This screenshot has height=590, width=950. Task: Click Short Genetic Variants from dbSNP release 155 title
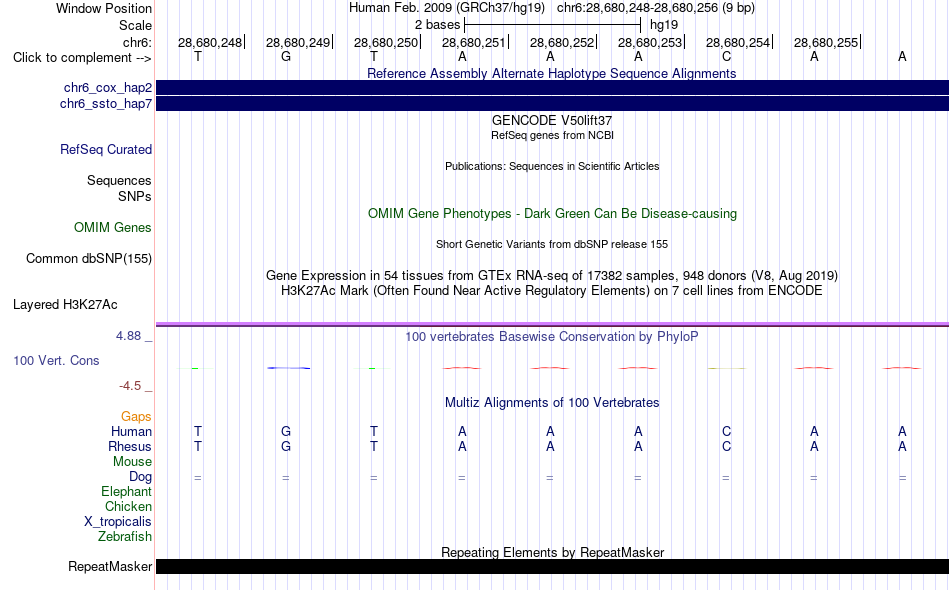(x=552, y=244)
